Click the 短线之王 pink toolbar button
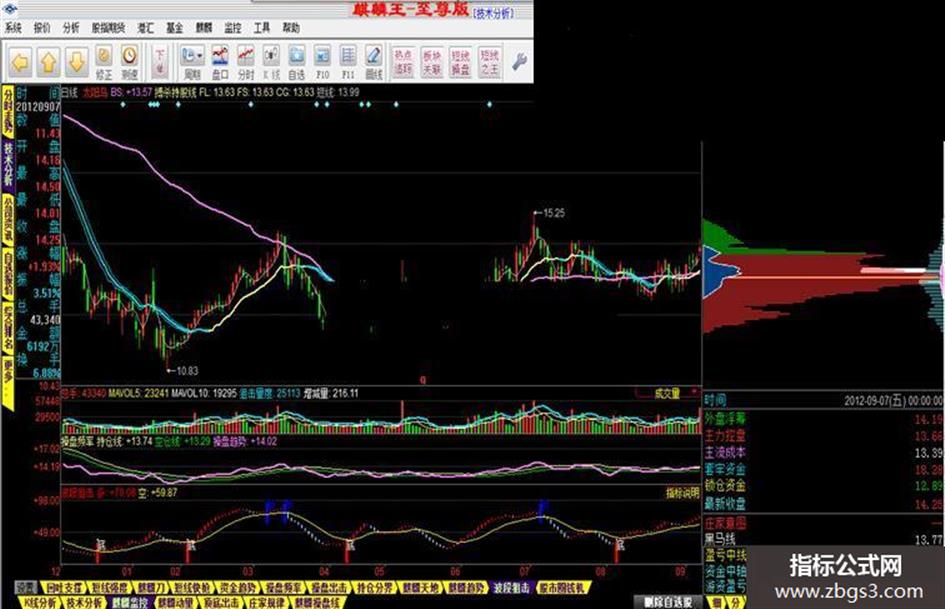Viewport: 945px width, 609px height. click(489, 62)
